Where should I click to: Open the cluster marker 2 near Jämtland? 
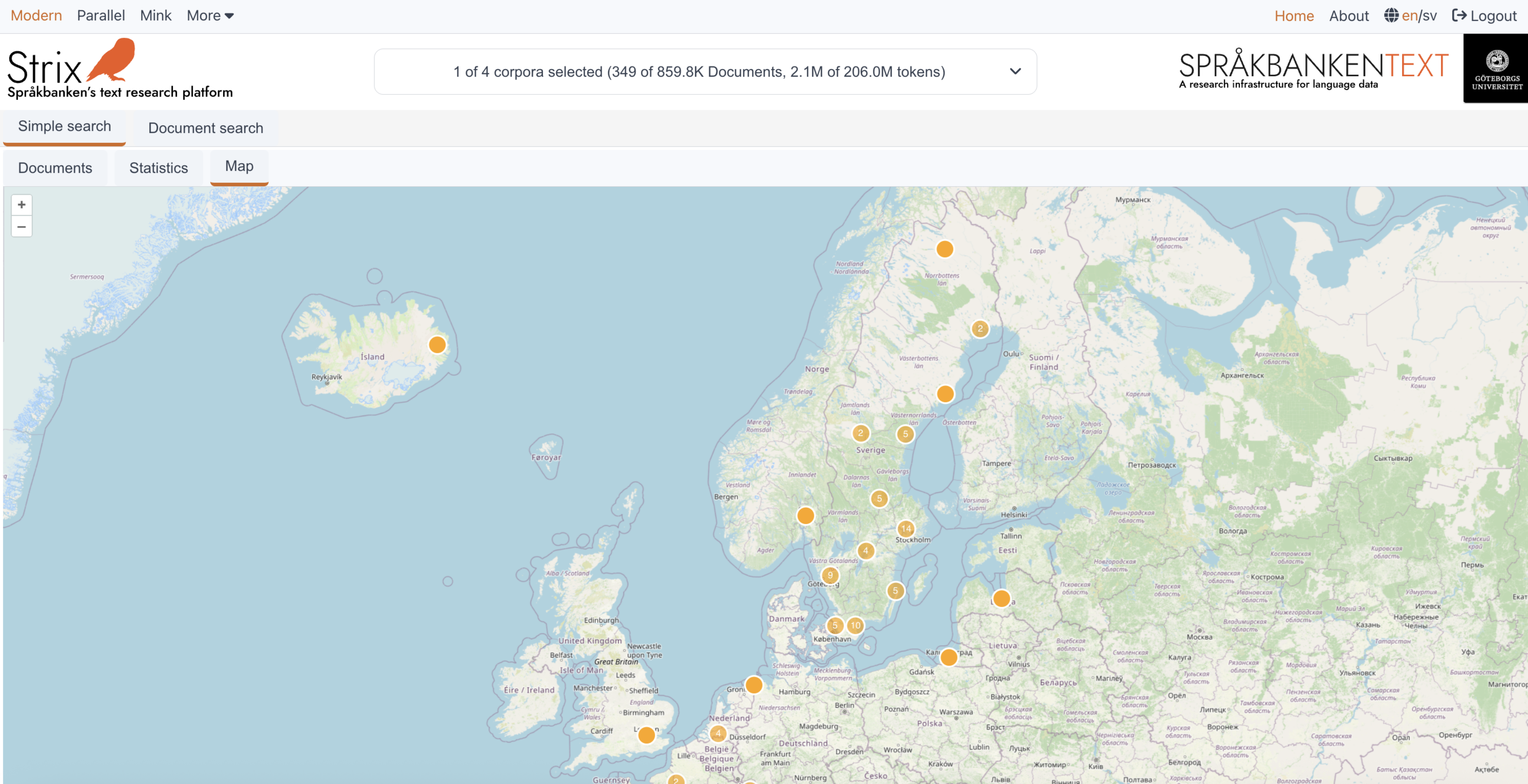coord(861,433)
